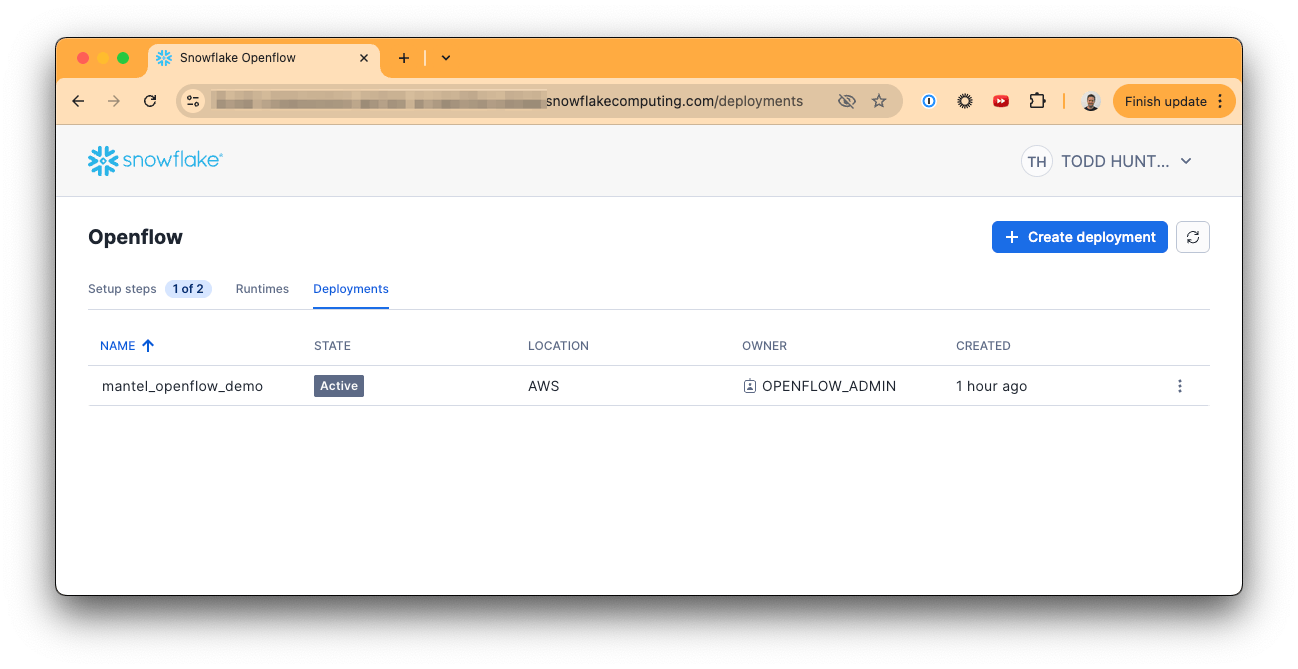
Task: Open the 1Password extension icon
Action: pyautogui.click(x=929, y=101)
